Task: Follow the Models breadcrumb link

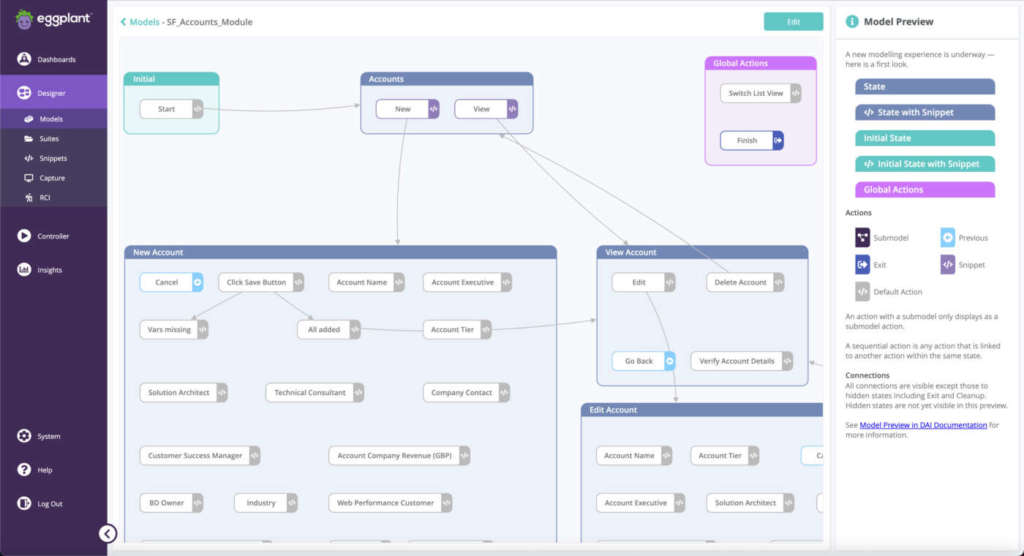Action: (x=144, y=22)
